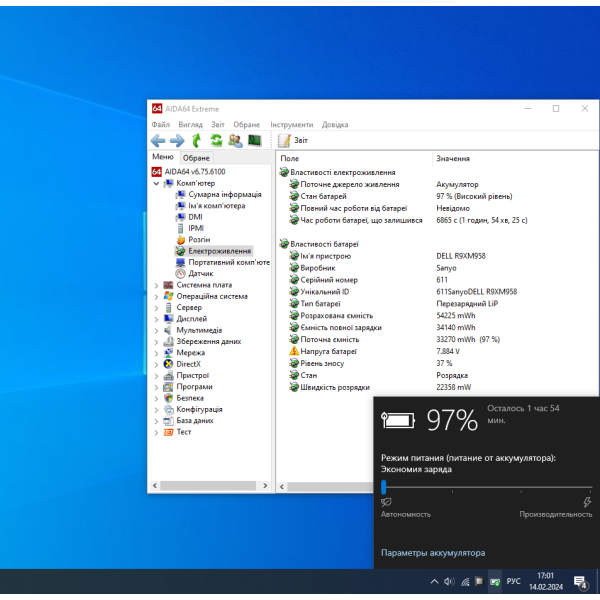The height and width of the screenshot is (600, 600).
Task: Open the Довідка menu
Action: pos(335,124)
